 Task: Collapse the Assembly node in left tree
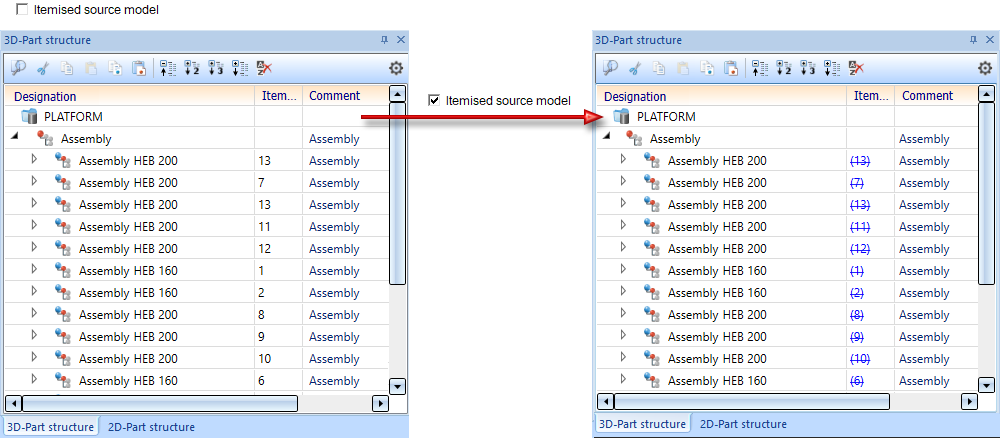tap(15, 138)
